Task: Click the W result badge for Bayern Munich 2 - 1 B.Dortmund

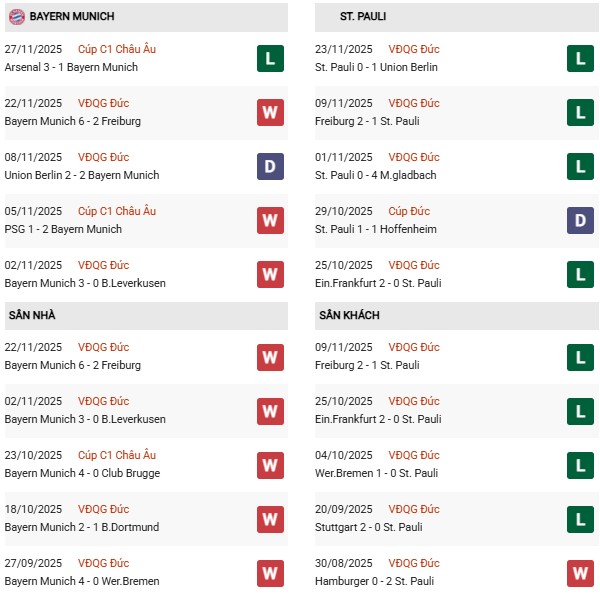Action: pyautogui.click(x=270, y=519)
